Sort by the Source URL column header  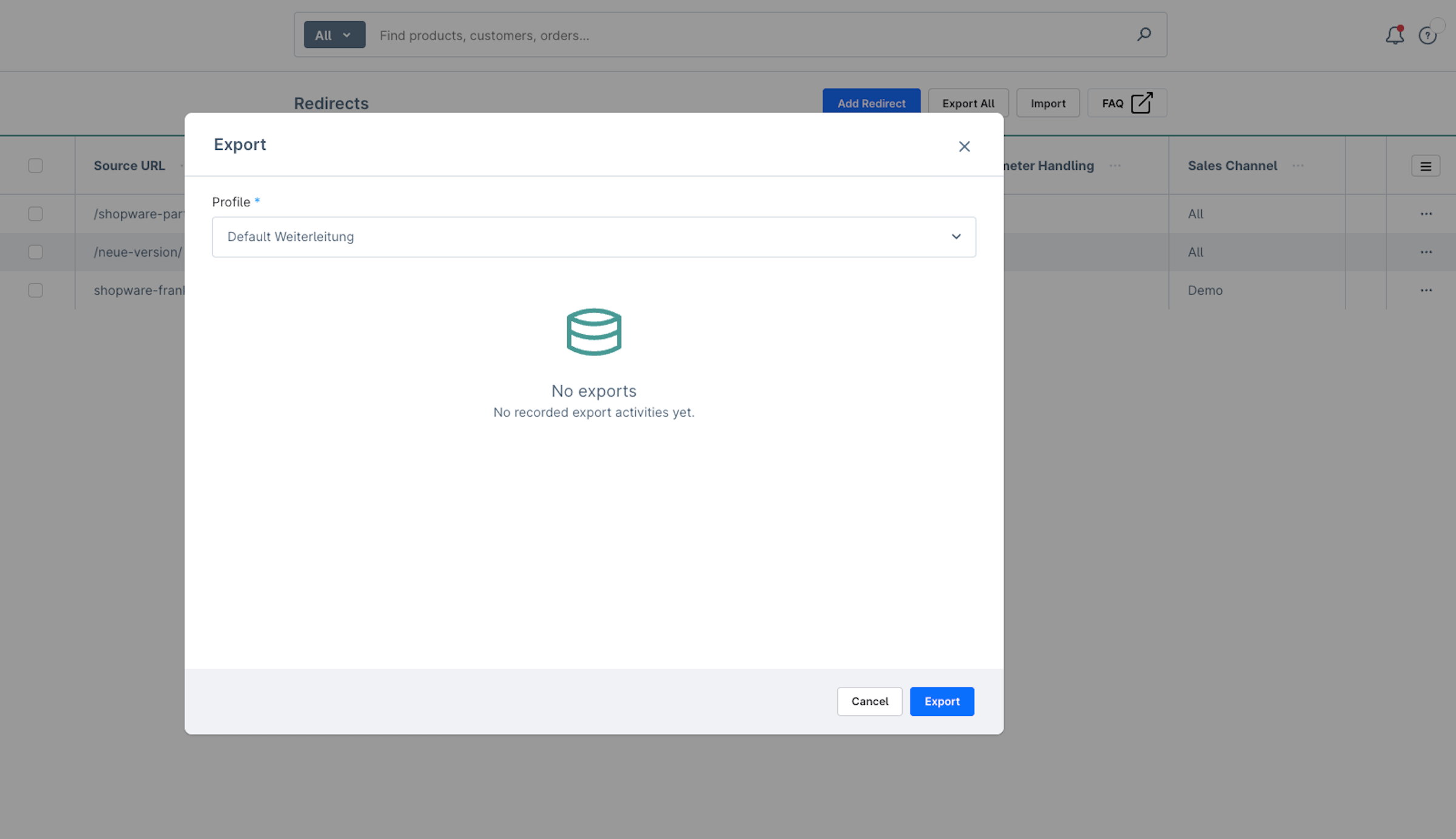pyautogui.click(x=129, y=166)
